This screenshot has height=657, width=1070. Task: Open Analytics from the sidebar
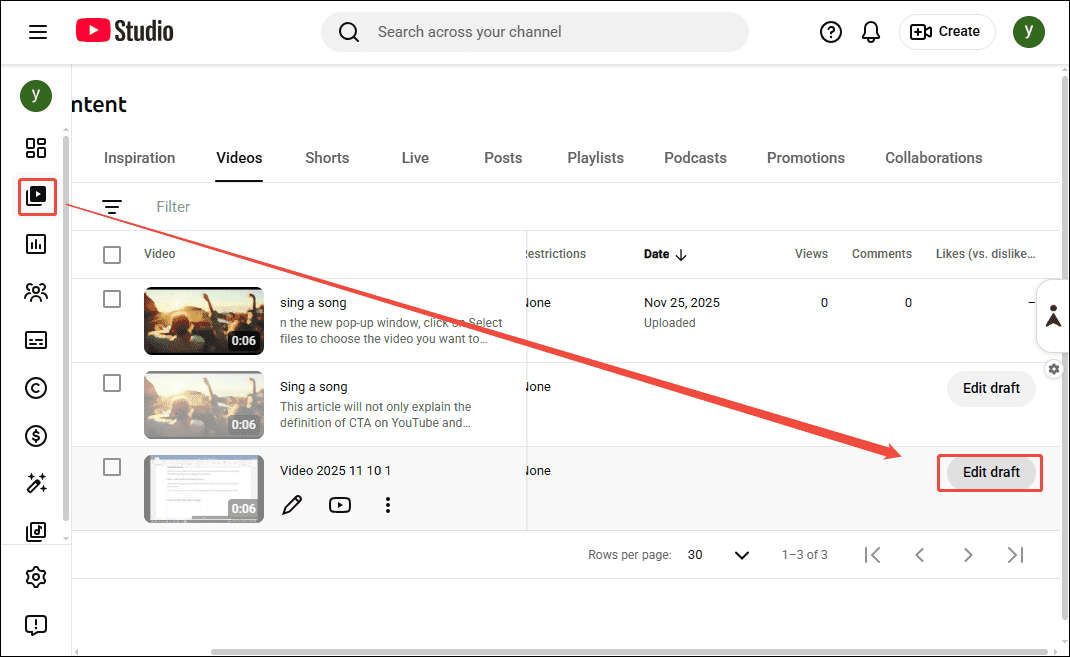[x=36, y=244]
